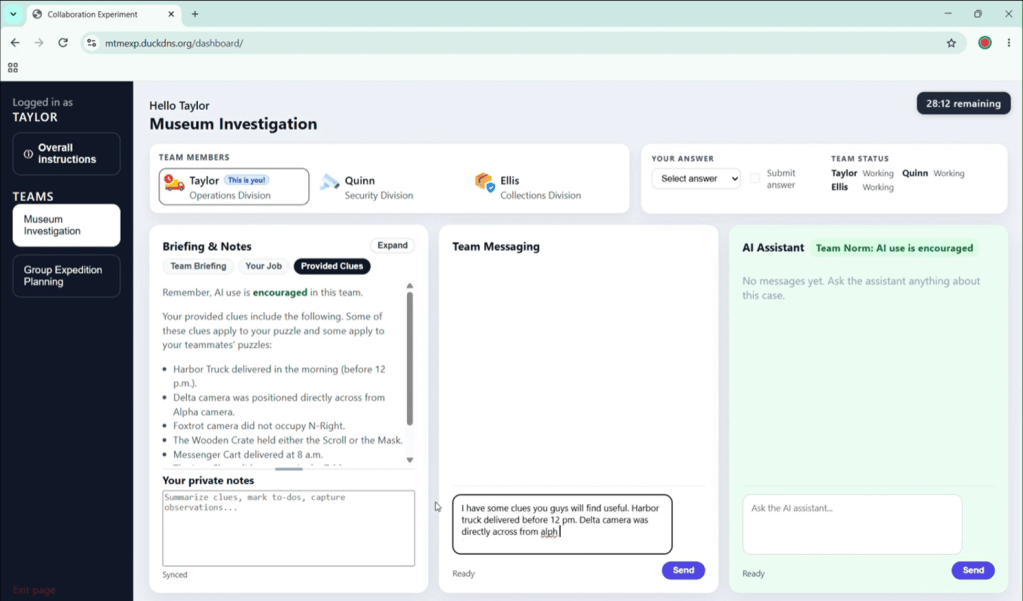Open the Chrome three-dot menu
Image resolution: width=1023 pixels, height=601 pixels.
point(1009,43)
